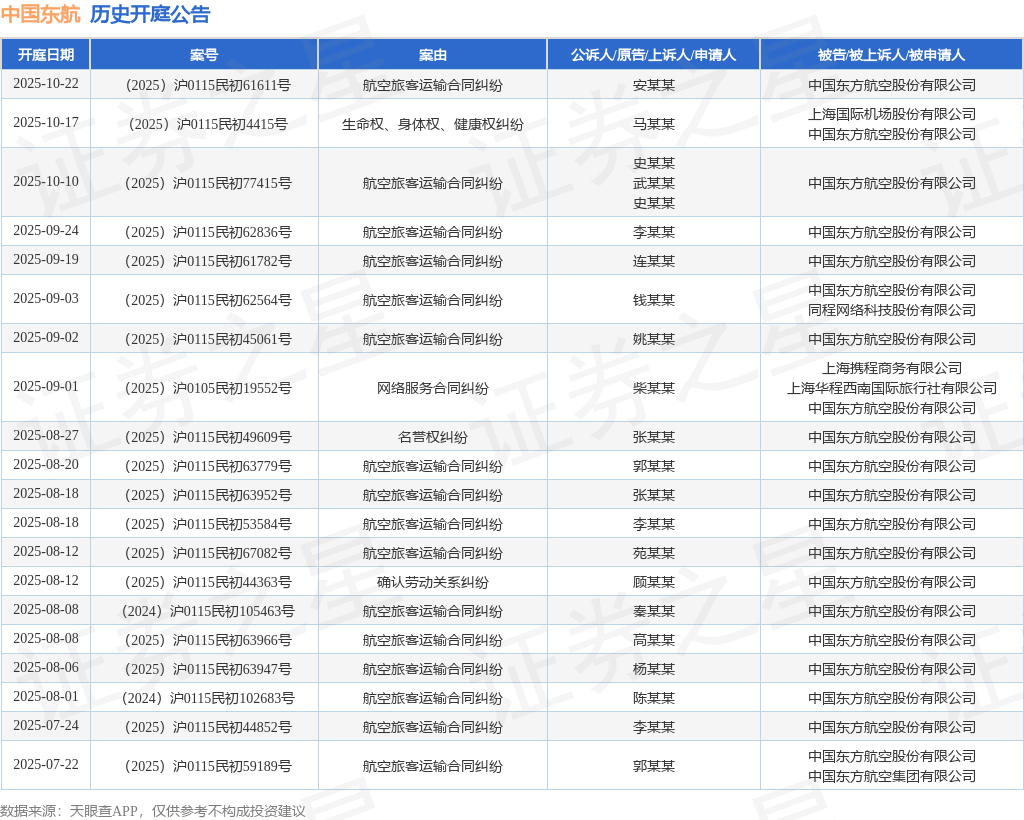Image resolution: width=1024 pixels, height=820 pixels.
Task: Select plaintiff 马某某
Action: pyautogui.click(x=653, y=124)
